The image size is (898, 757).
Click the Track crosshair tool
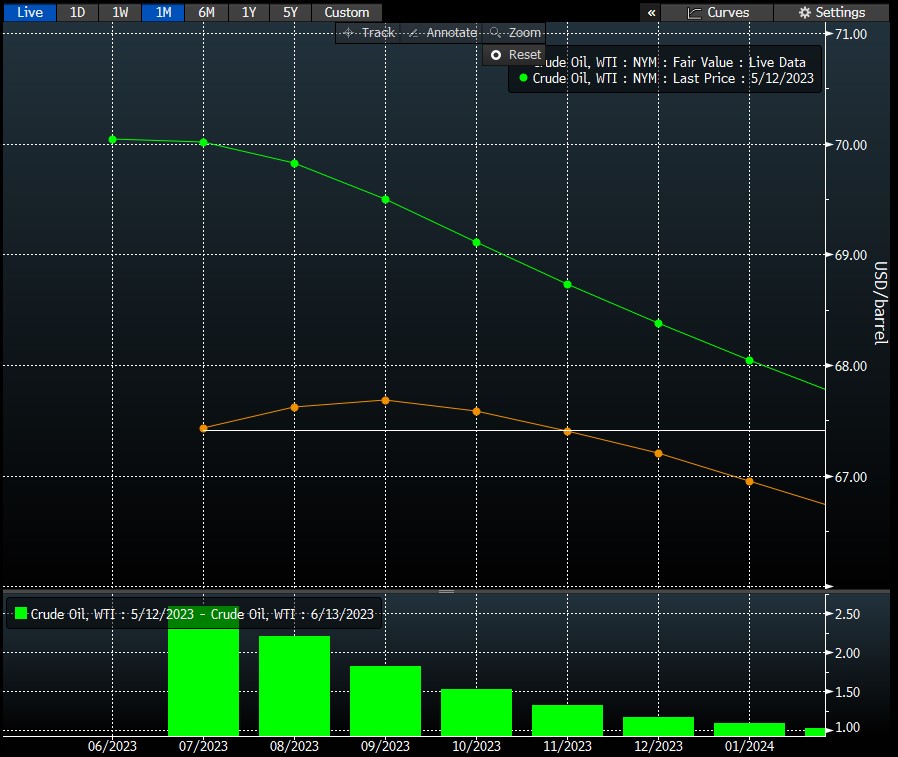point(368,33)
